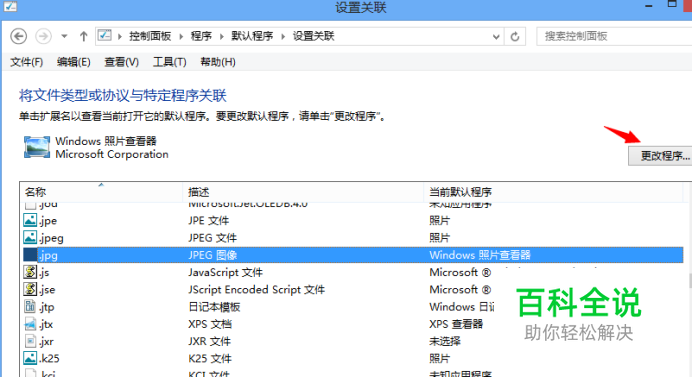
Task: Click the 更改程序... button
Action: click(x=660, y=156)
